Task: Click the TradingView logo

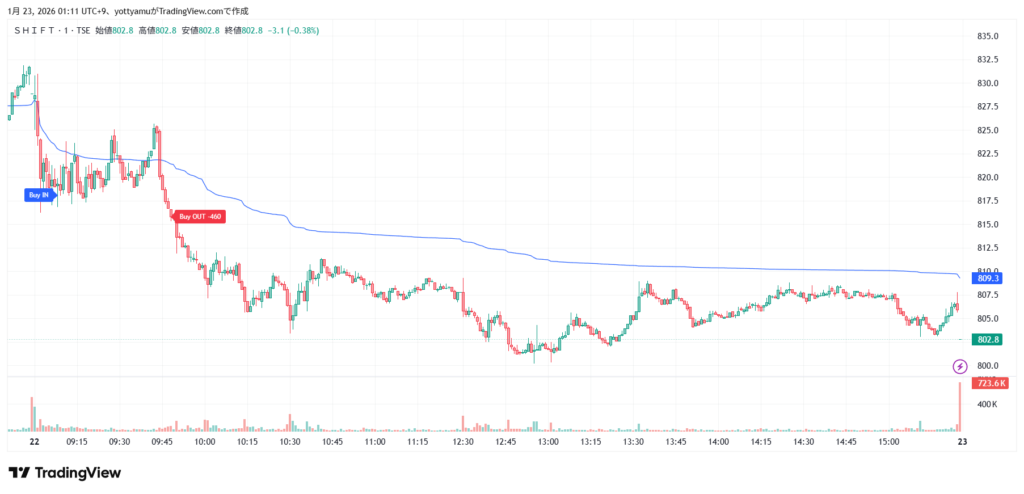Action: 58,473
